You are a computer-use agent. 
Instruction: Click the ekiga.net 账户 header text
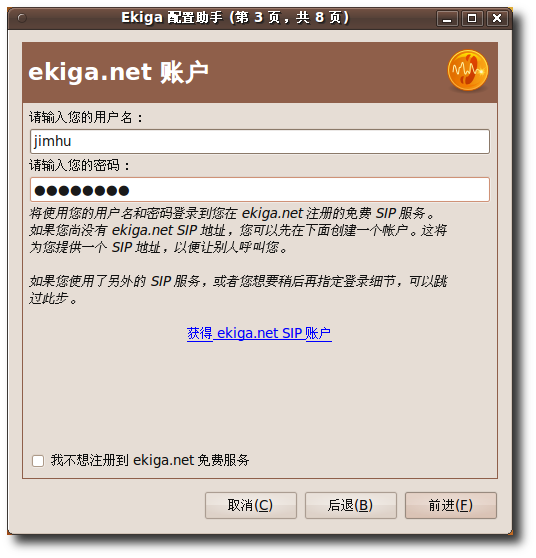click(118, 72)
